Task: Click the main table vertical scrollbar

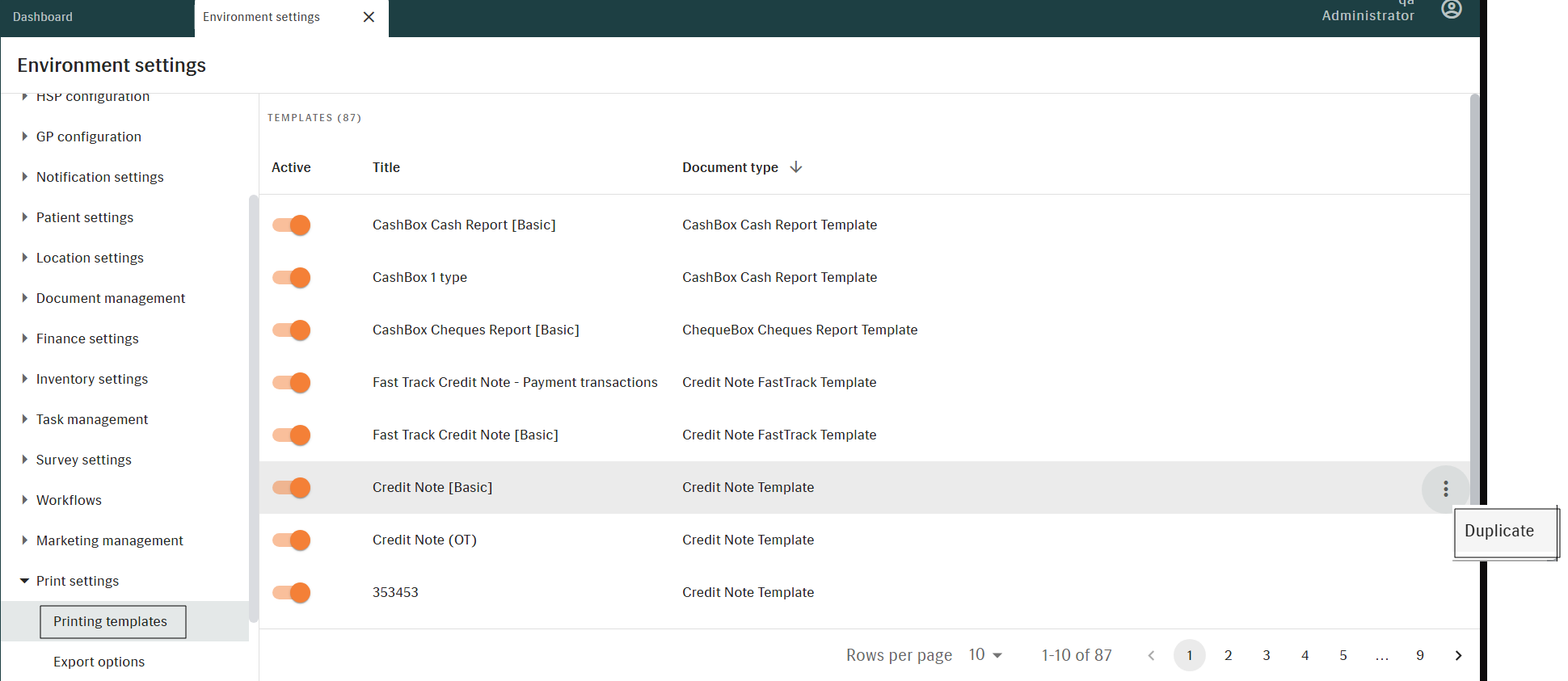Action: [1474, 323]
